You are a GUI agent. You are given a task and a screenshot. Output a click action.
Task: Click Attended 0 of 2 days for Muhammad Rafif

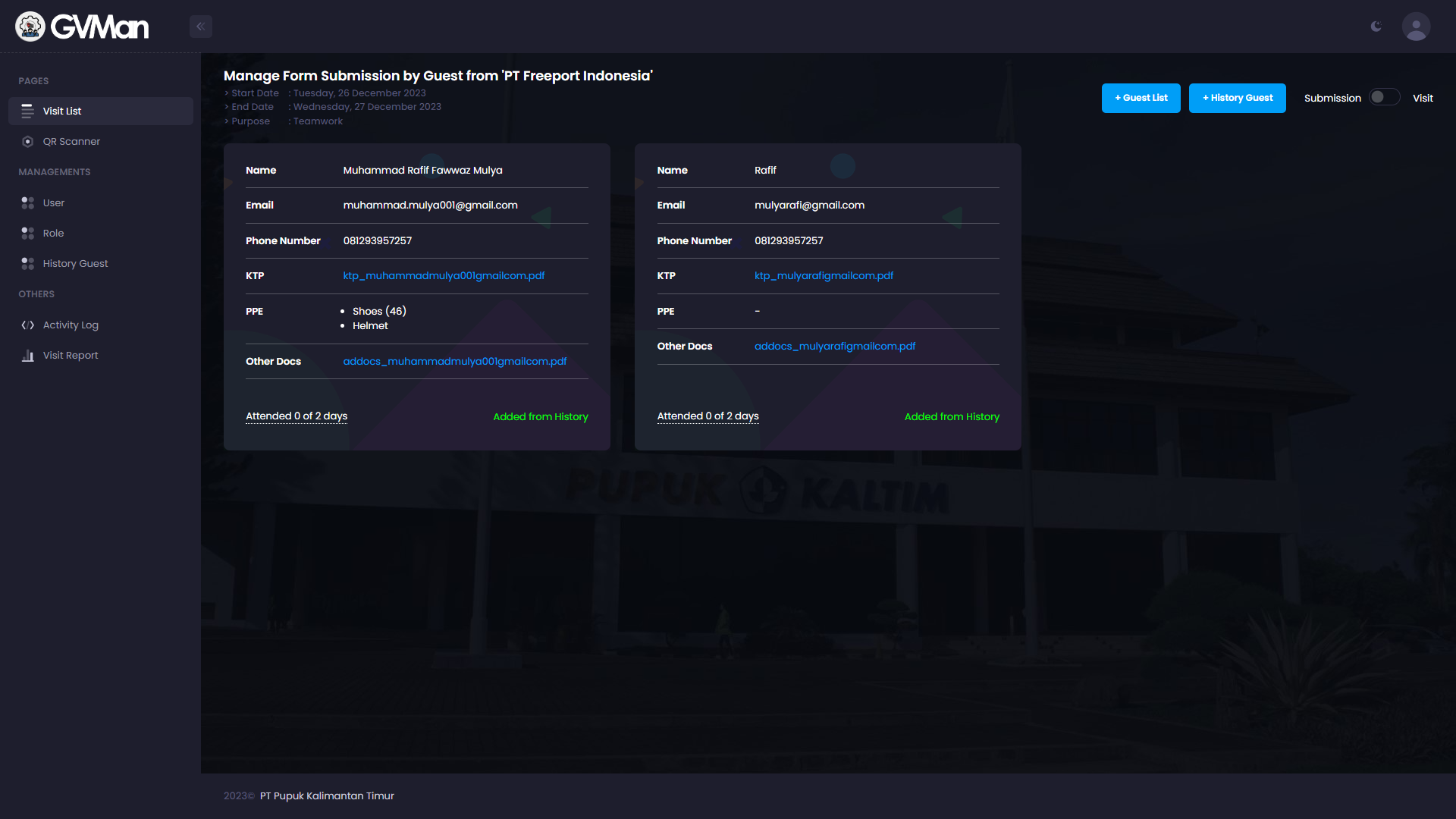[297, 416]
